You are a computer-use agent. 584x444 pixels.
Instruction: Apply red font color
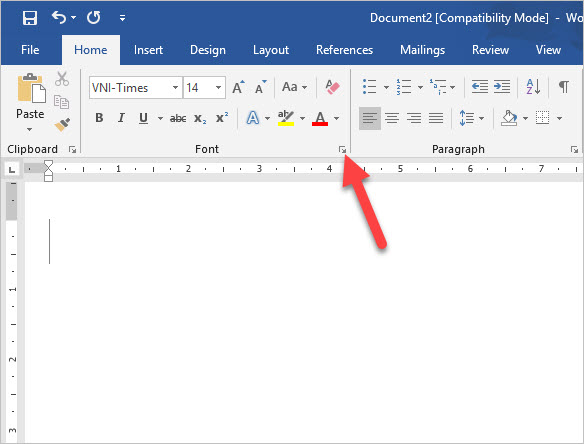(x=320, y=118)
